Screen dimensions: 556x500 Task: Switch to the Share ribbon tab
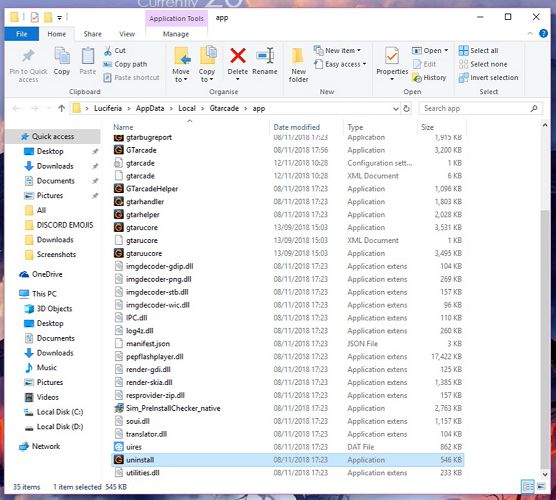point(93,34)
